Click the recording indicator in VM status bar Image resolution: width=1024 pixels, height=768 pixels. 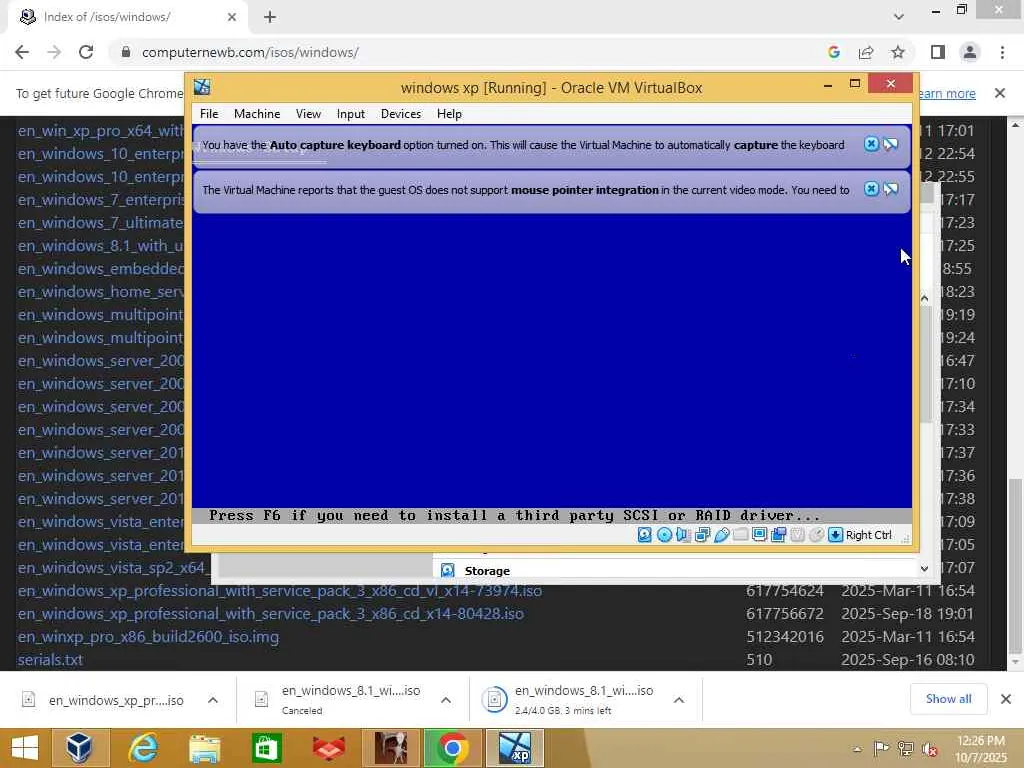[x=778, y=535]
